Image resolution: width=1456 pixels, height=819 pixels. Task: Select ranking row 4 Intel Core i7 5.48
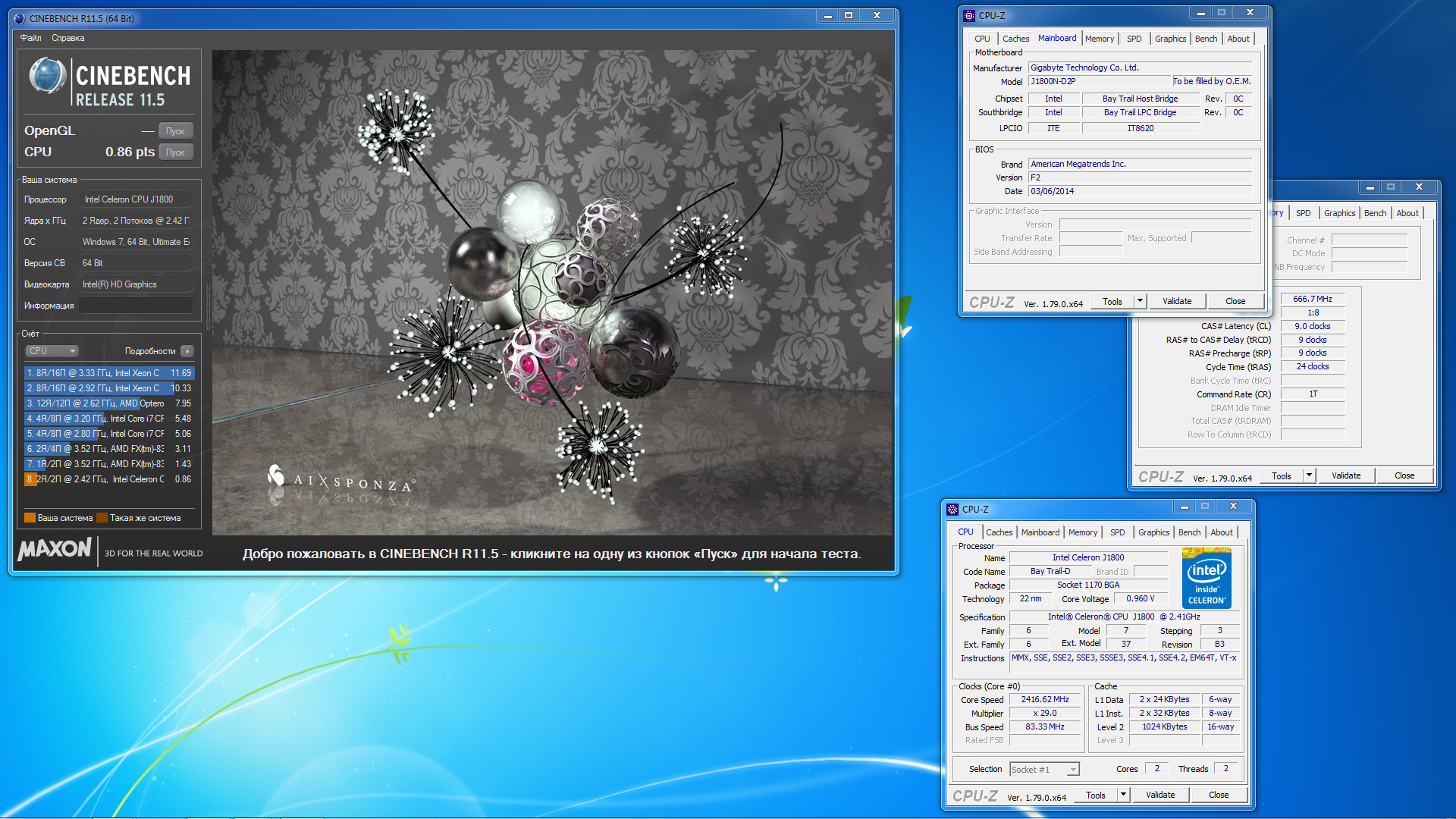click(x=109, y=419)
